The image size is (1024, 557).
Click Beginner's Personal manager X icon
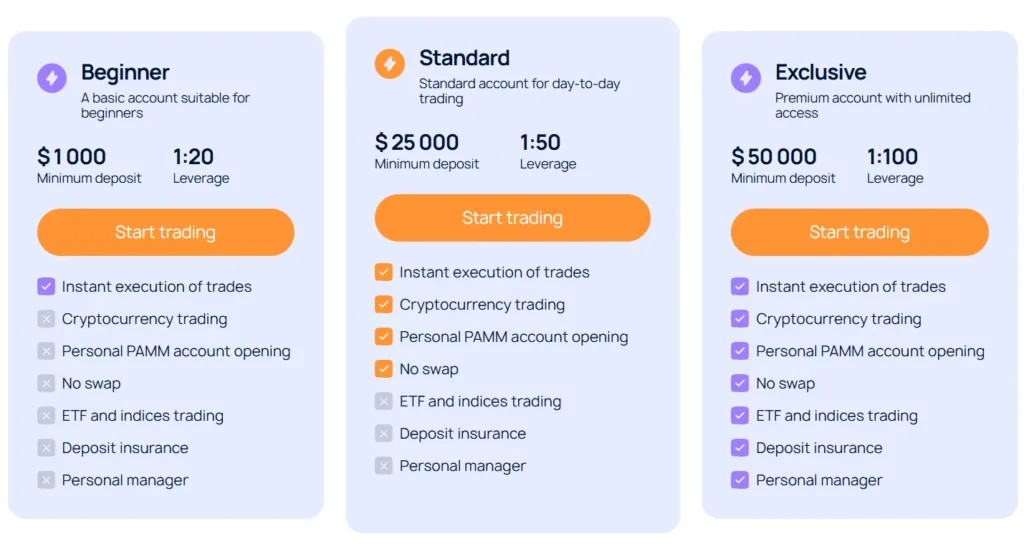point(46,480)
